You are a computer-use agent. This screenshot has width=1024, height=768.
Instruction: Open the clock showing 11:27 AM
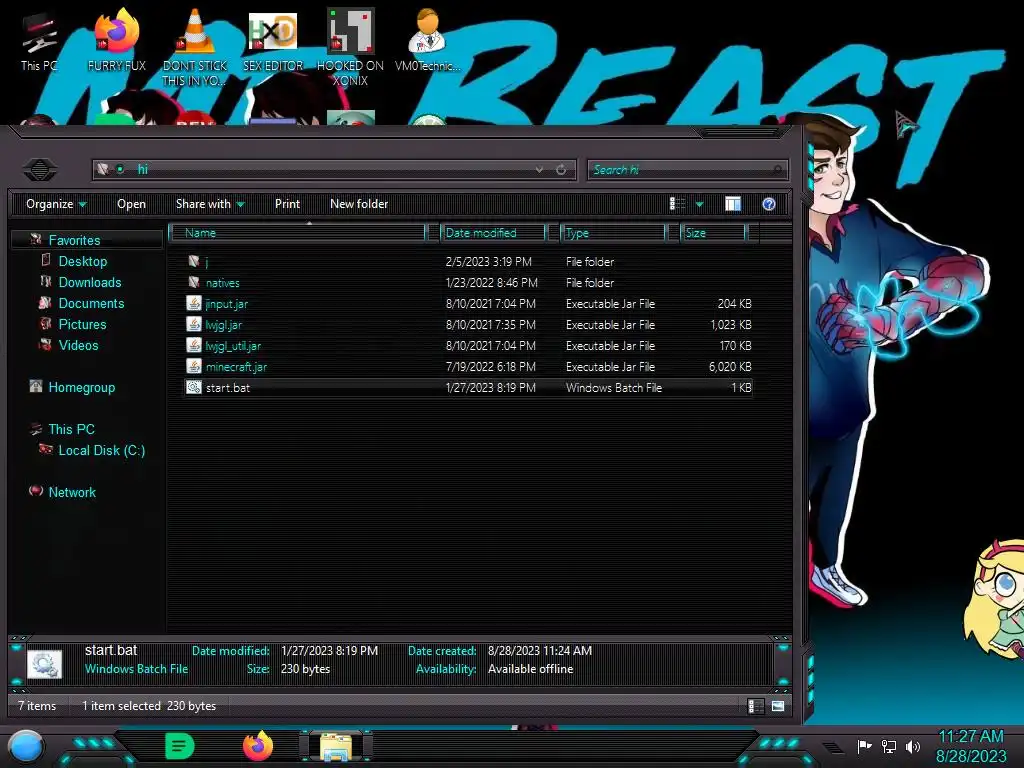coord(972,746)
